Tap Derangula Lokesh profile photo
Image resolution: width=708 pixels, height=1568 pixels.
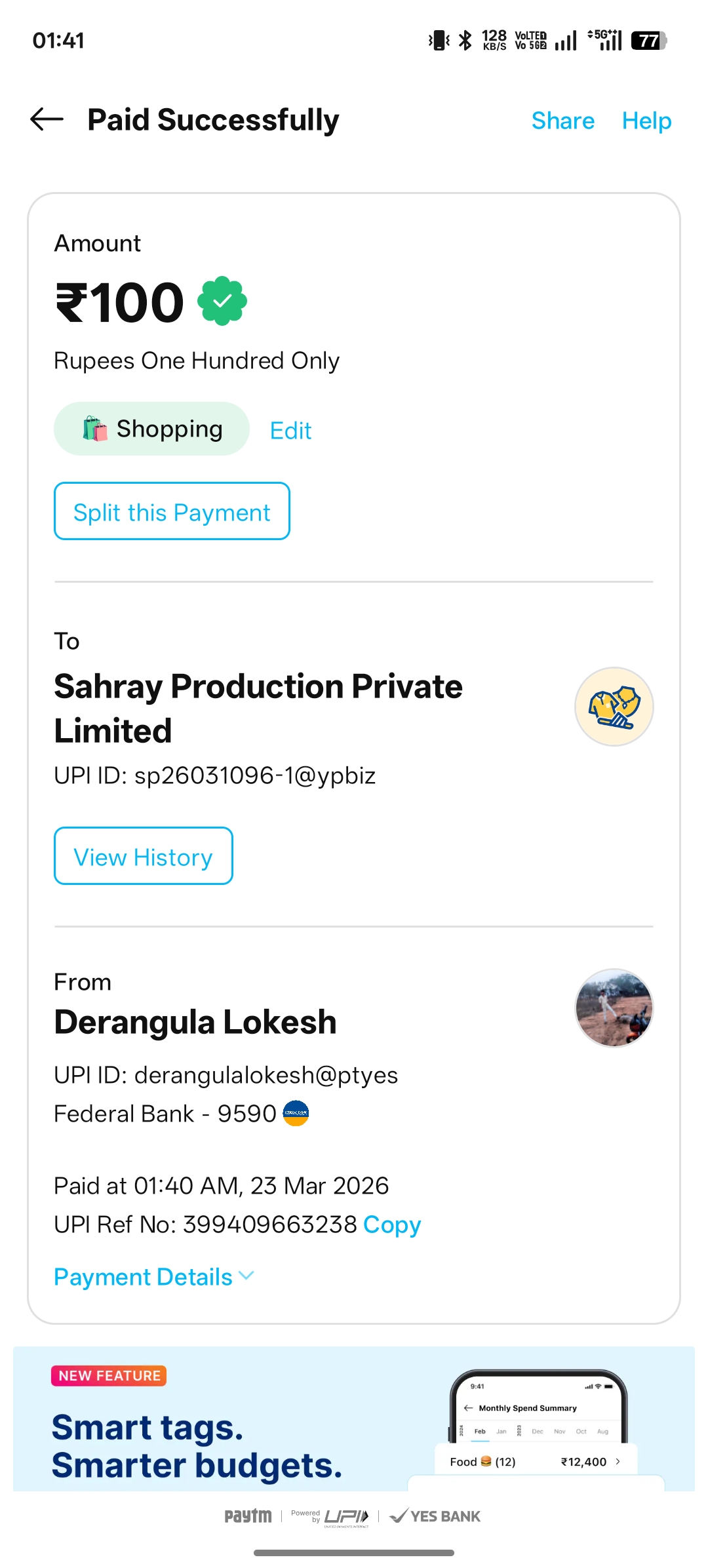pos(614,1008)
